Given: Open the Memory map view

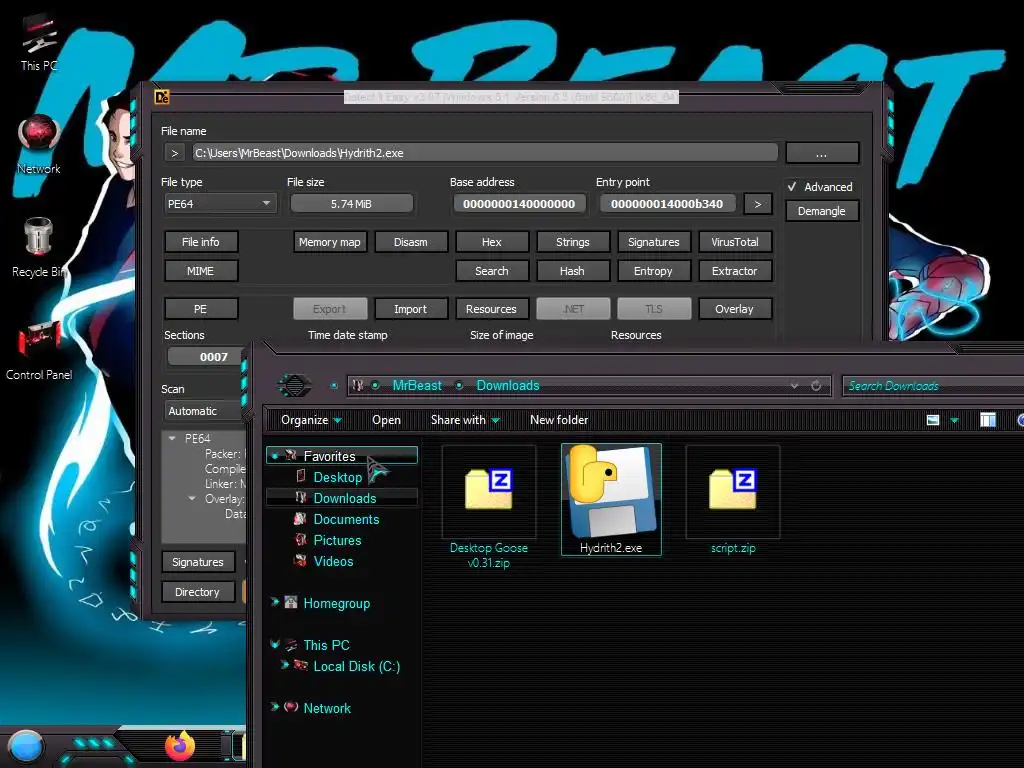Looking at the screenshot, I should click(x=330, y=242).
